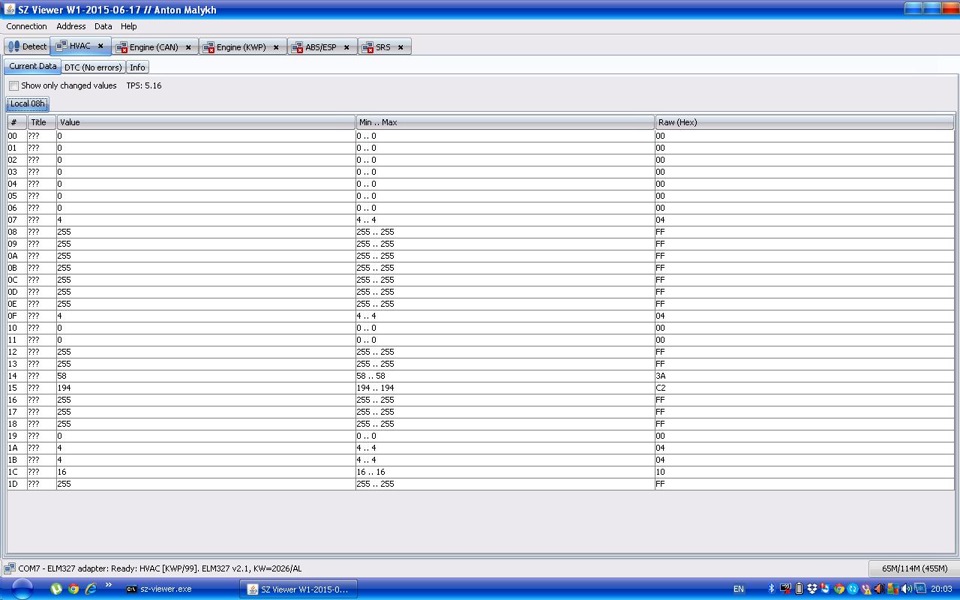This screenshot has width=960, height=600.
Task: Open the Engine (CAN) tab
Action: [x=154, y=47]
